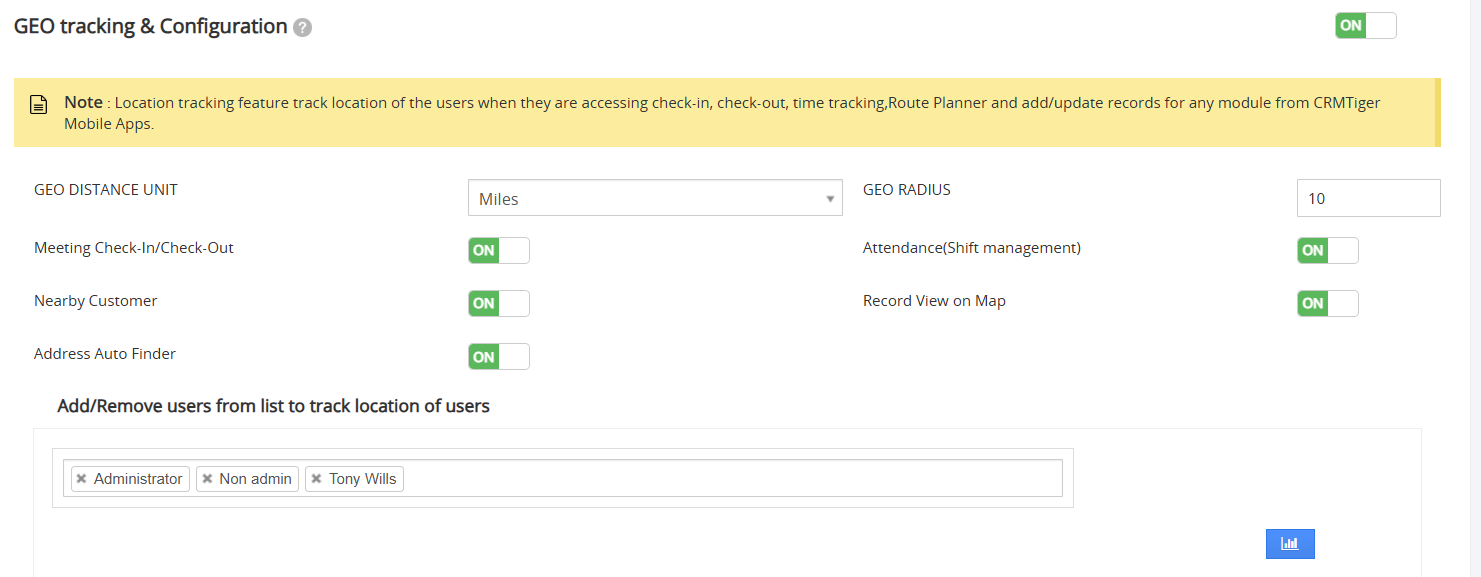Screen dimensions: 1481x577
Task: Toggle Attendance (Shift management) switch
Action: (x=1328, y=250)
